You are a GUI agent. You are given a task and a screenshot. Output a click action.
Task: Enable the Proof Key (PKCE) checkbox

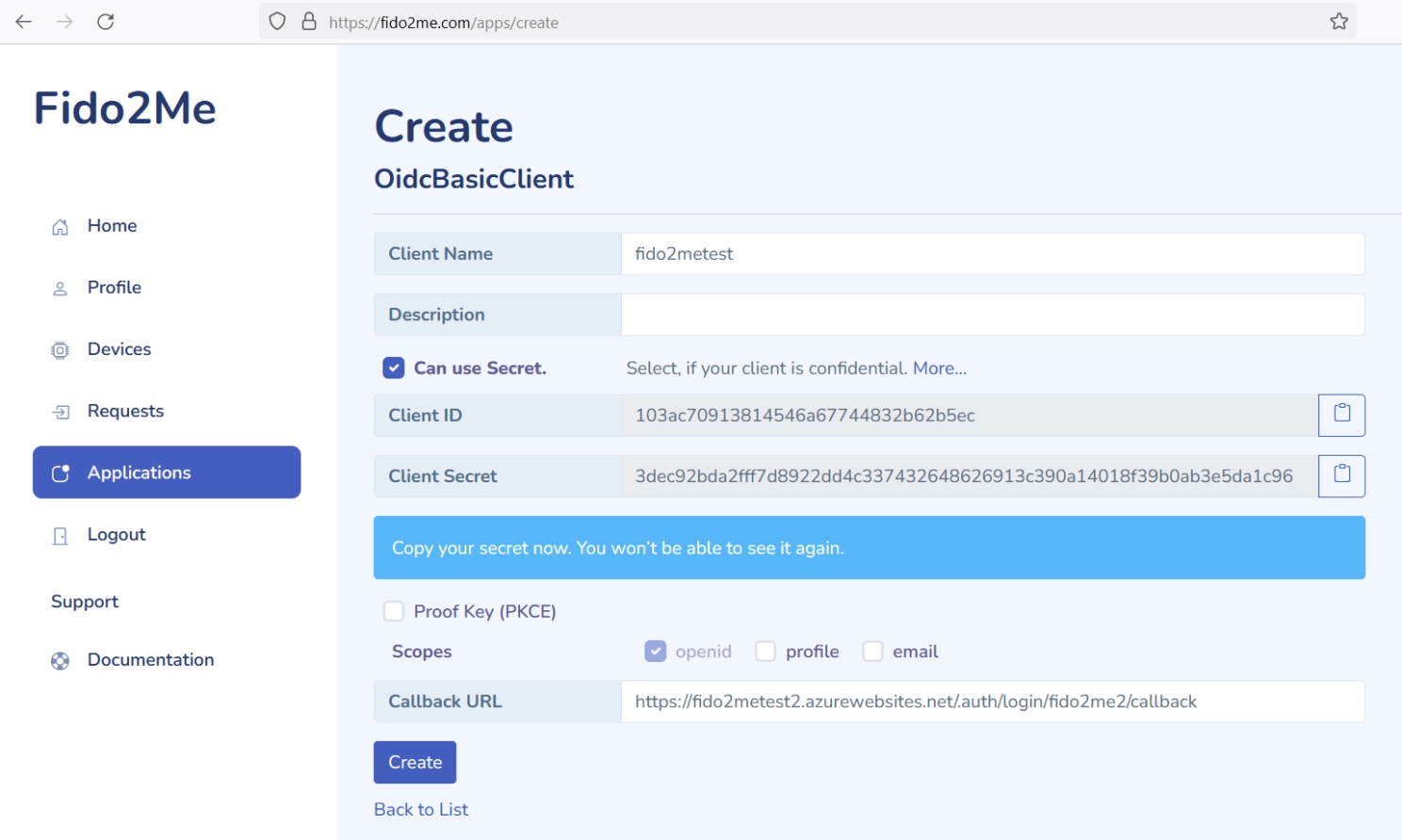pos(394,612)
